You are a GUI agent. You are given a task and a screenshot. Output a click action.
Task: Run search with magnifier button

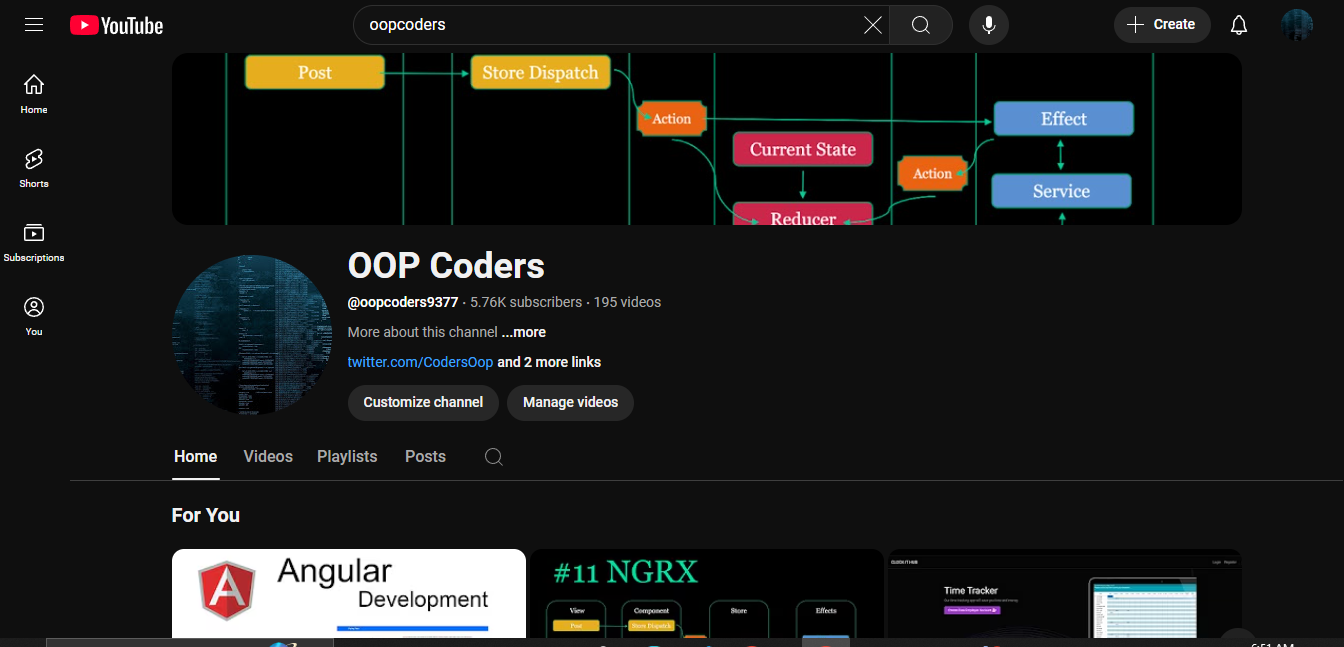click(921, 25)
